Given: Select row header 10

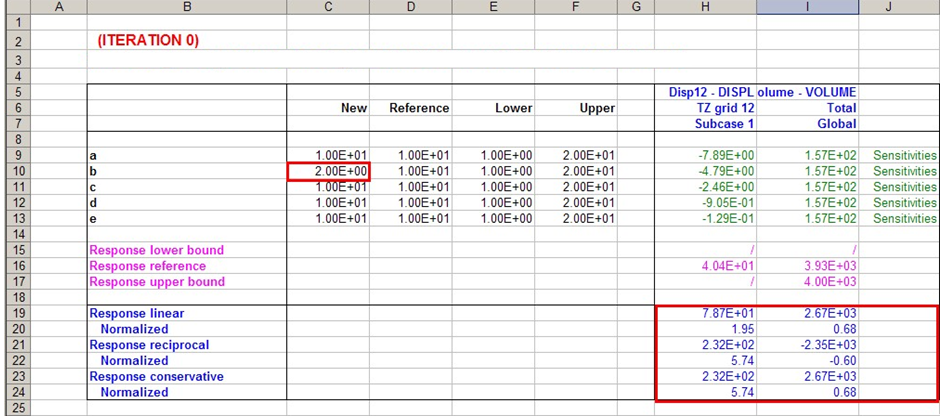Looking at the screenshot, I should (x=15, y=171).
